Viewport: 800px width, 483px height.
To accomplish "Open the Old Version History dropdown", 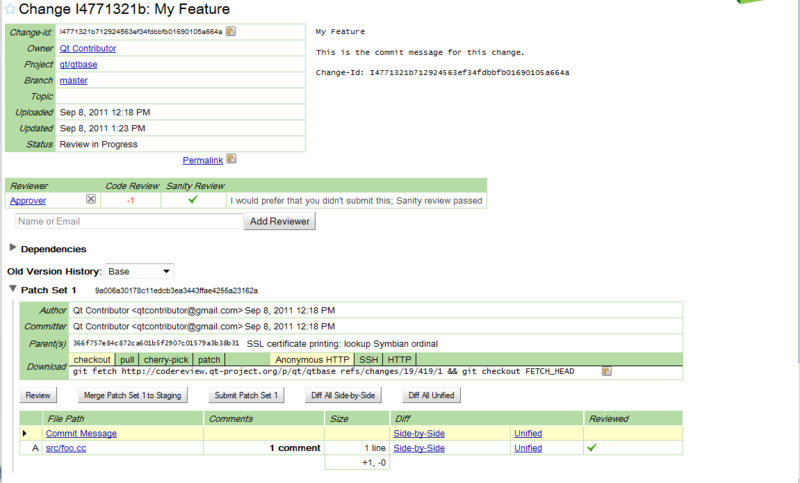I will tap(139, 271).
